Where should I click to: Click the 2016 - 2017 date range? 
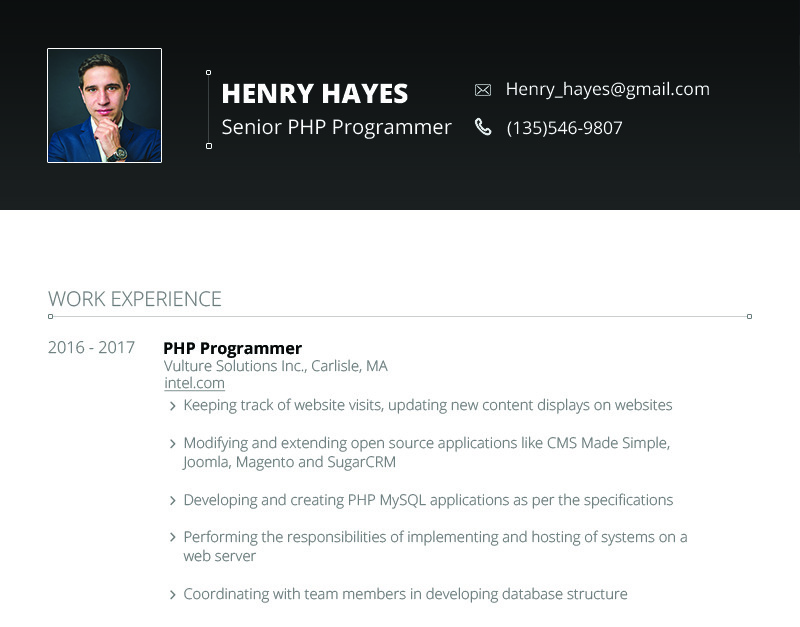[91, 347]
